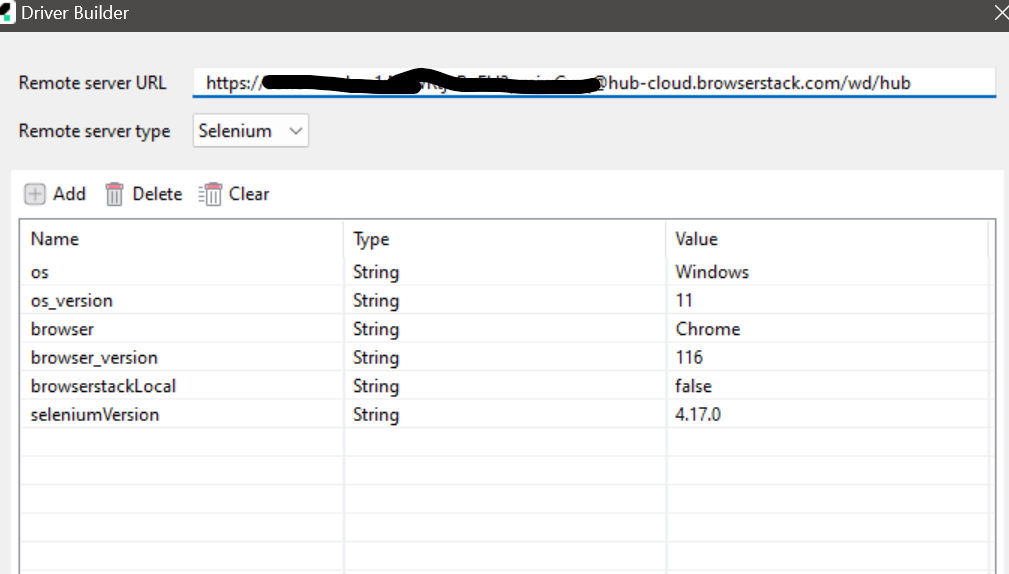Click the Clear list icon

pos(210,194)
